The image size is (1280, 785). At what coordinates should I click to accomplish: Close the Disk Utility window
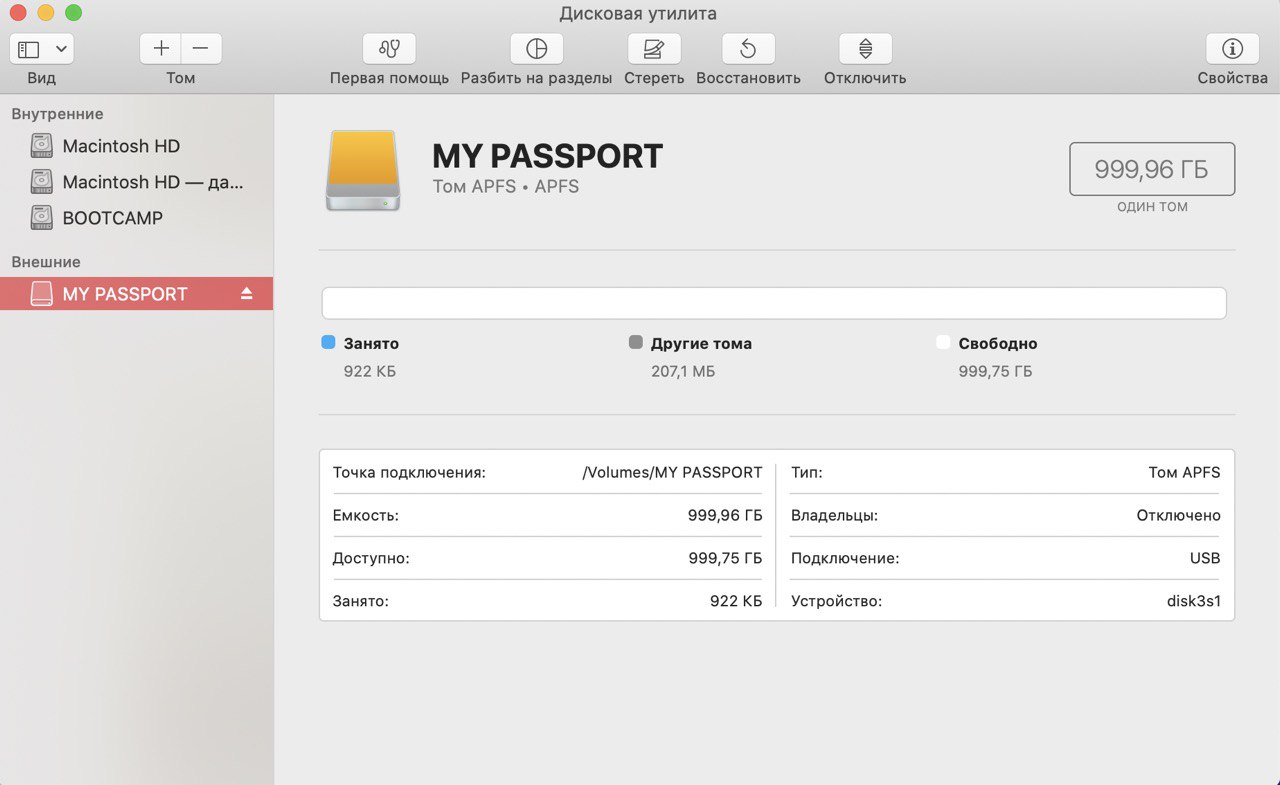[18, 13]
